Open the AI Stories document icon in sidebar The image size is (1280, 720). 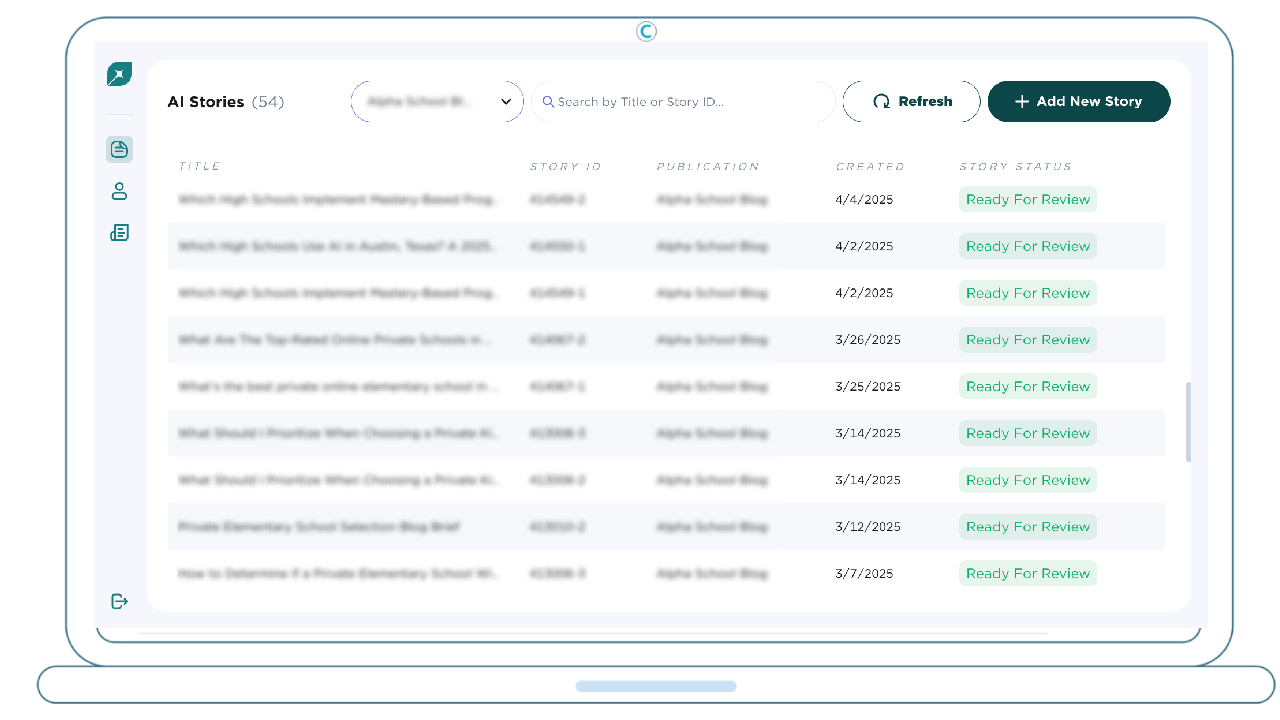pos(119,150)
